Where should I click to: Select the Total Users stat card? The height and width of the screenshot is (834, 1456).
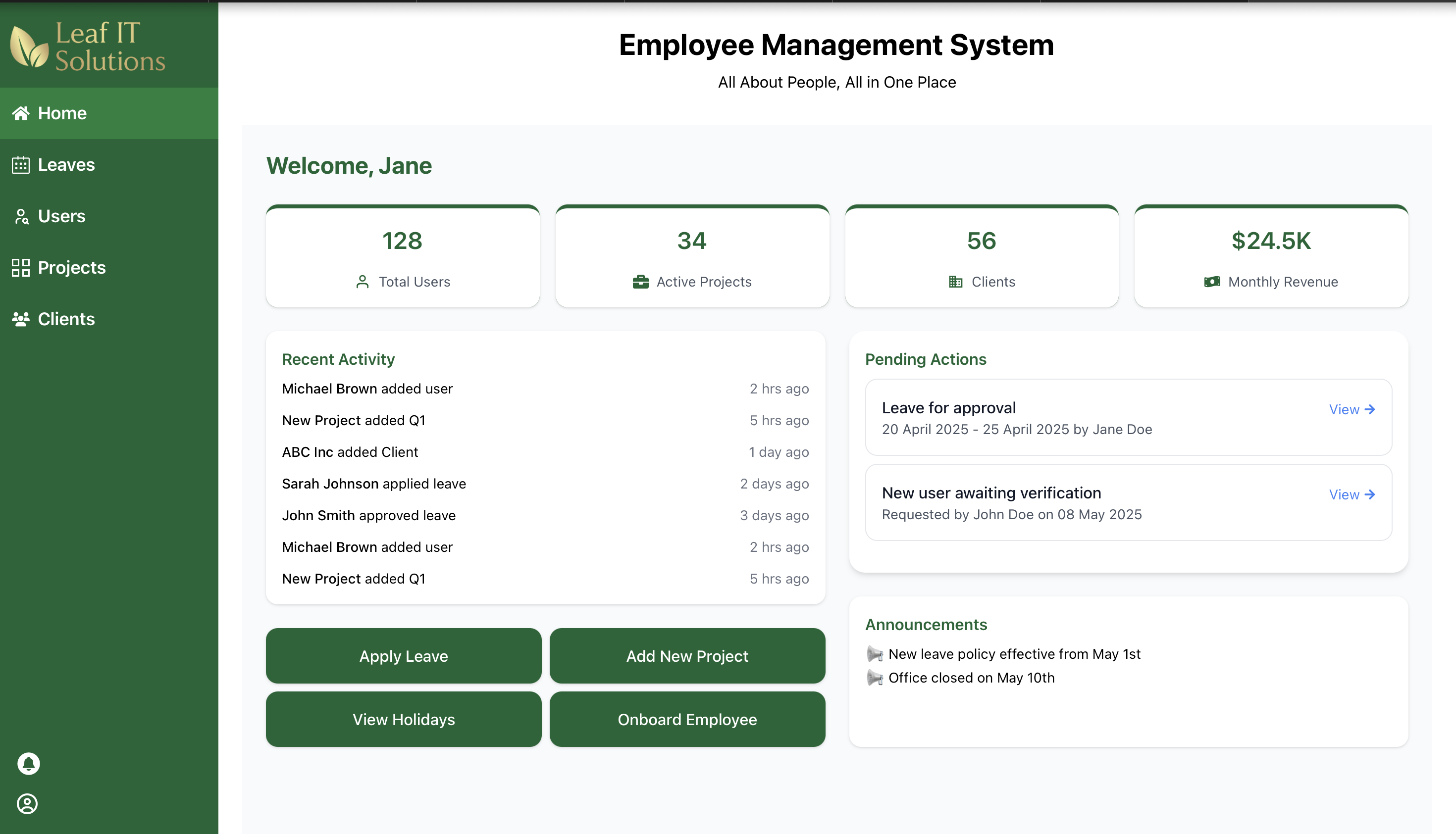click(x=402, y=256)
